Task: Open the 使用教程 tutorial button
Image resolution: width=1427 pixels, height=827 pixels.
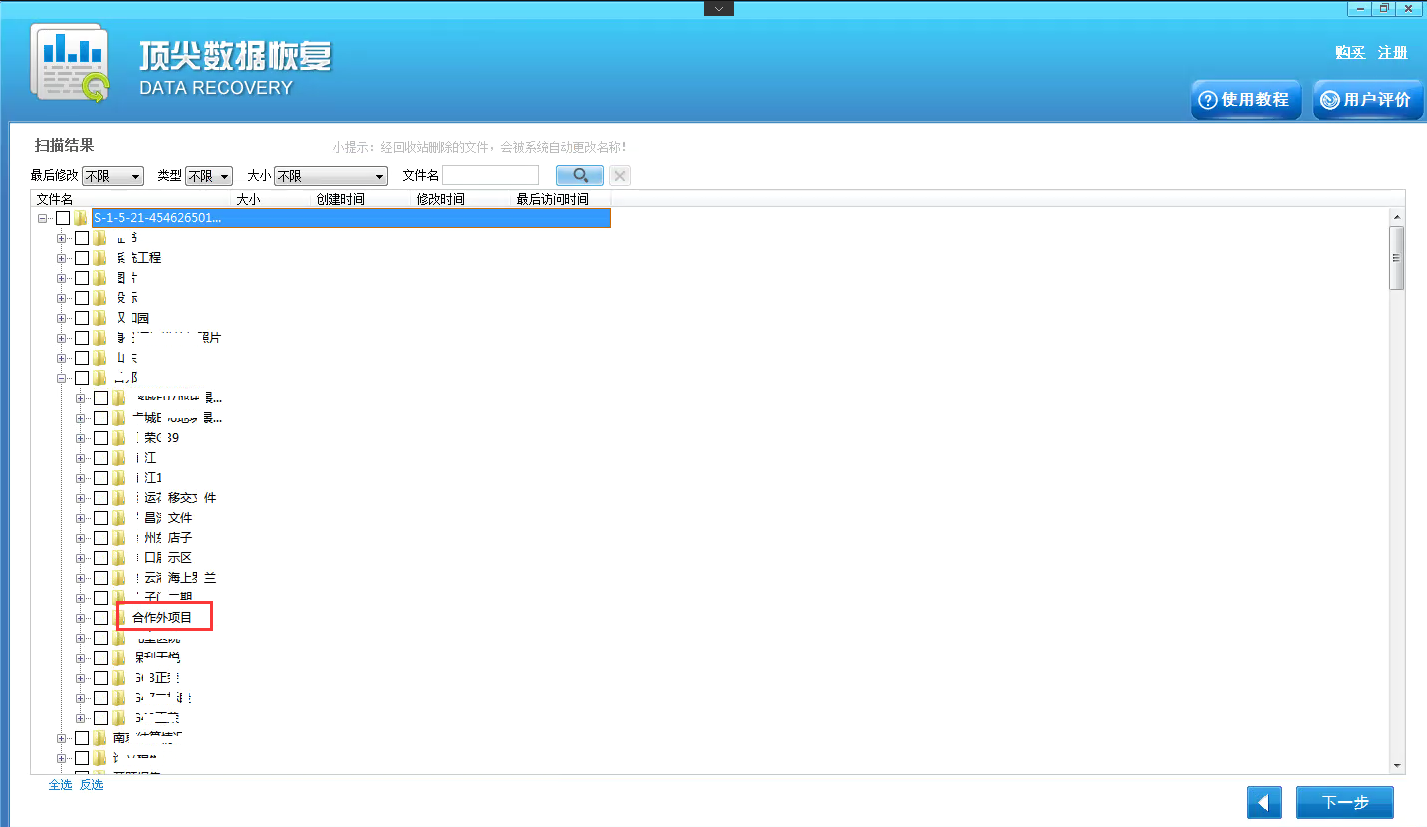Action: (1245, 100)
